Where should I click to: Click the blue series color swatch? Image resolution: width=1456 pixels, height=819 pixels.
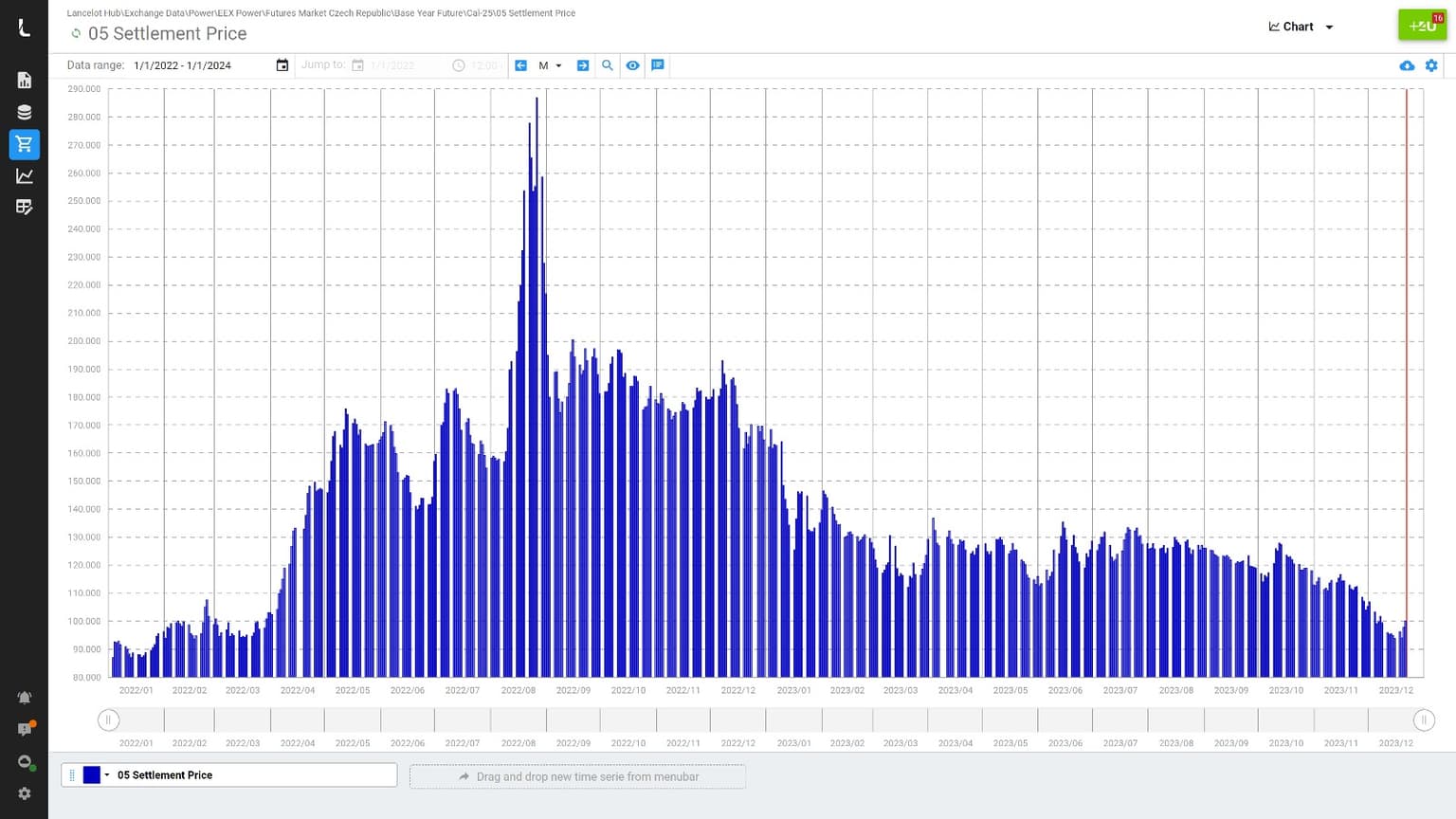91,775
